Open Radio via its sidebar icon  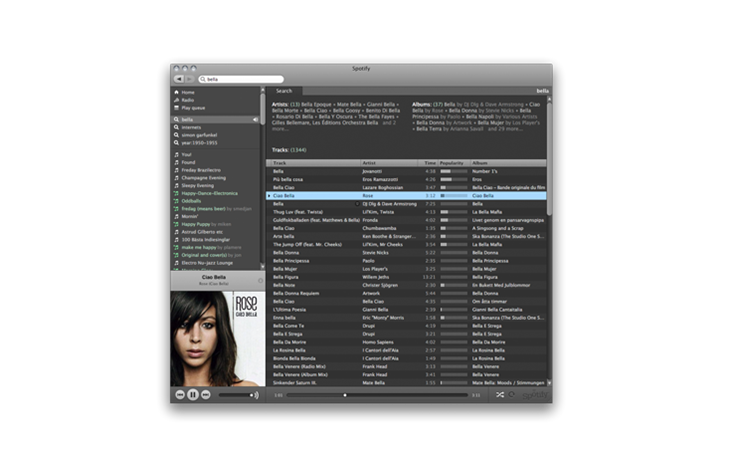click(x=176, y=100)
